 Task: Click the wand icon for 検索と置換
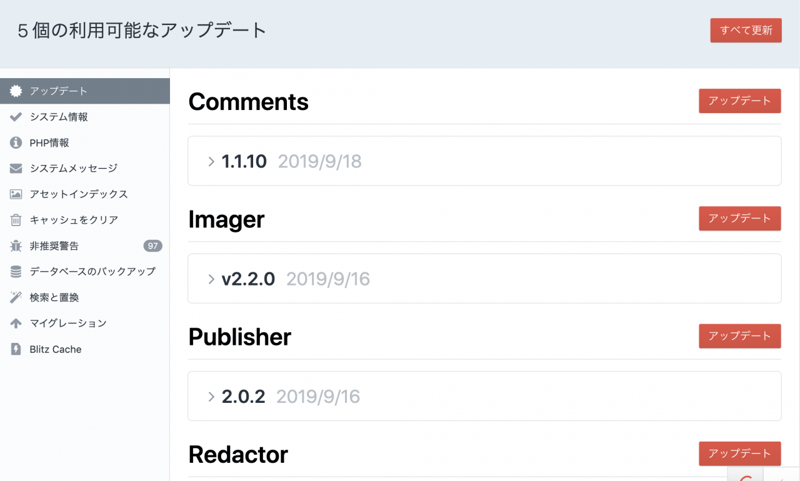pyautogui.click(x=16, y=298)
